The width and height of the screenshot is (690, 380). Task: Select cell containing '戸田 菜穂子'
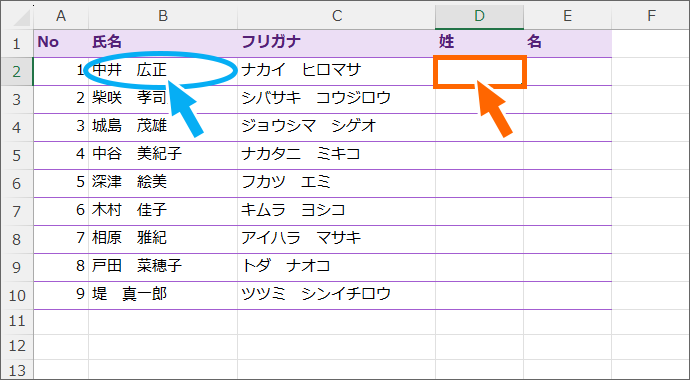coord(163,267)
